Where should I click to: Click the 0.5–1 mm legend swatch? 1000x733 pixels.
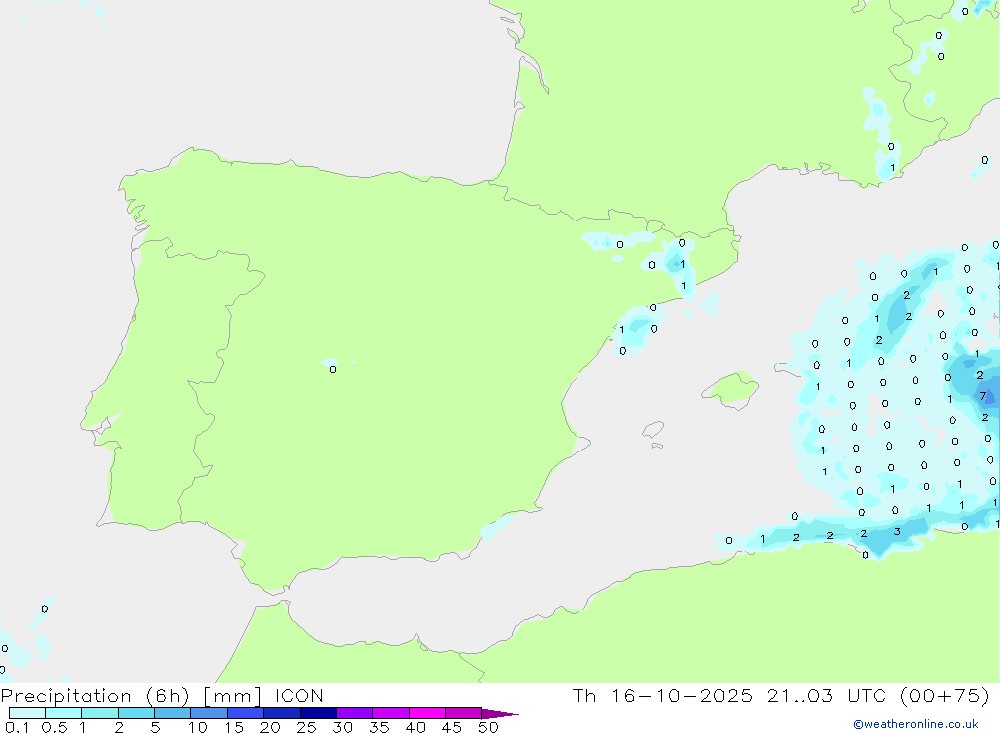pos(64,713)
